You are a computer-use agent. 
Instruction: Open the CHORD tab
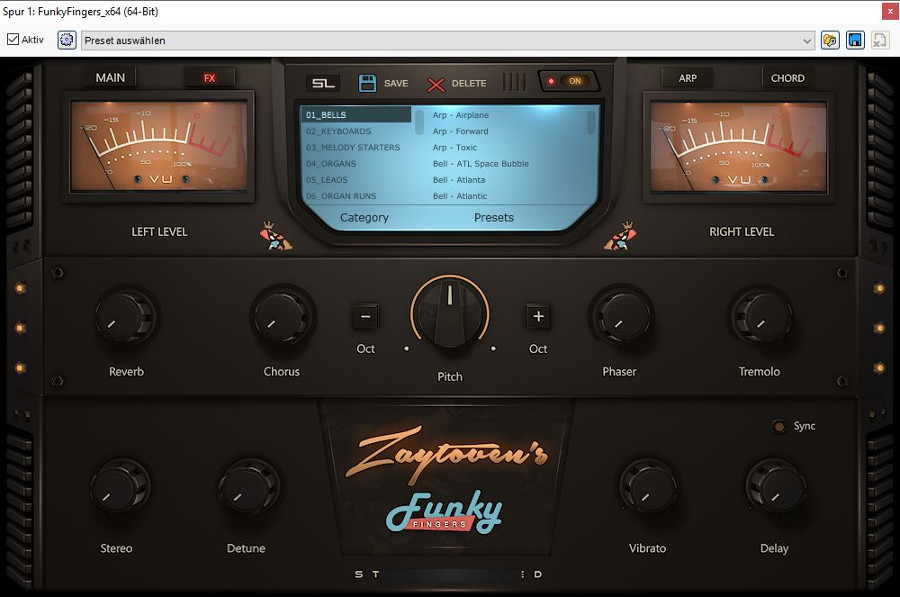(x=788, y=78)
